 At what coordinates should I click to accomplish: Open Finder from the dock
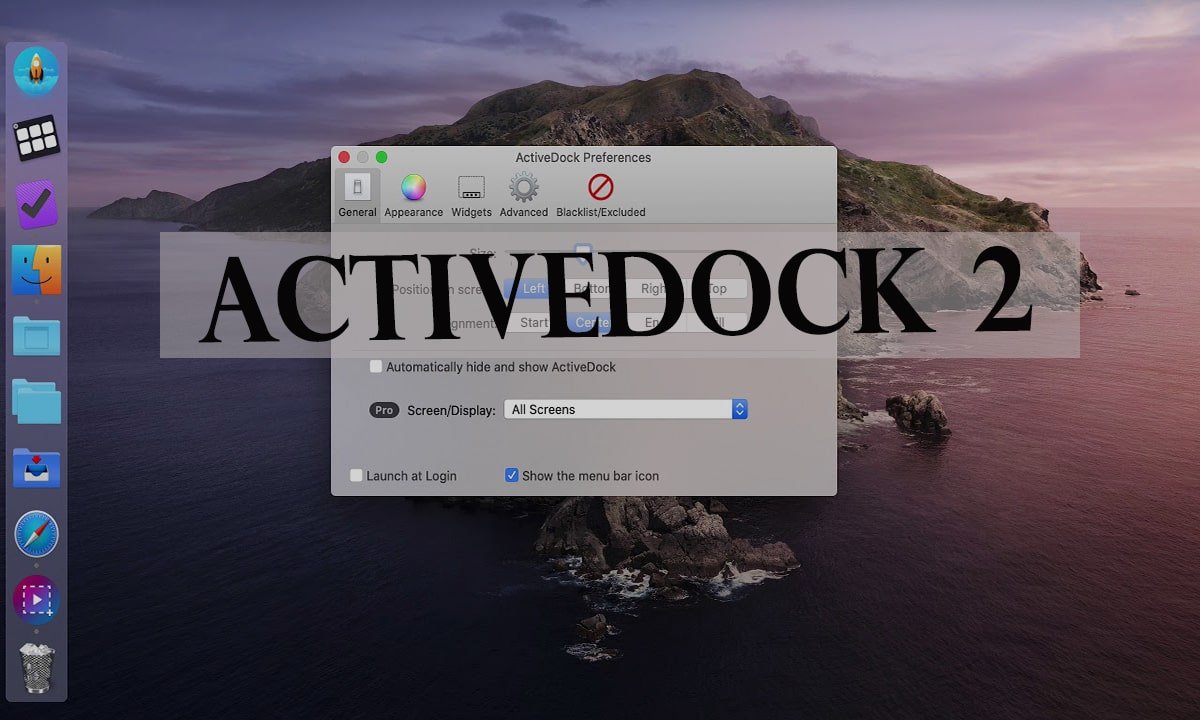click(x=36, y=270)
